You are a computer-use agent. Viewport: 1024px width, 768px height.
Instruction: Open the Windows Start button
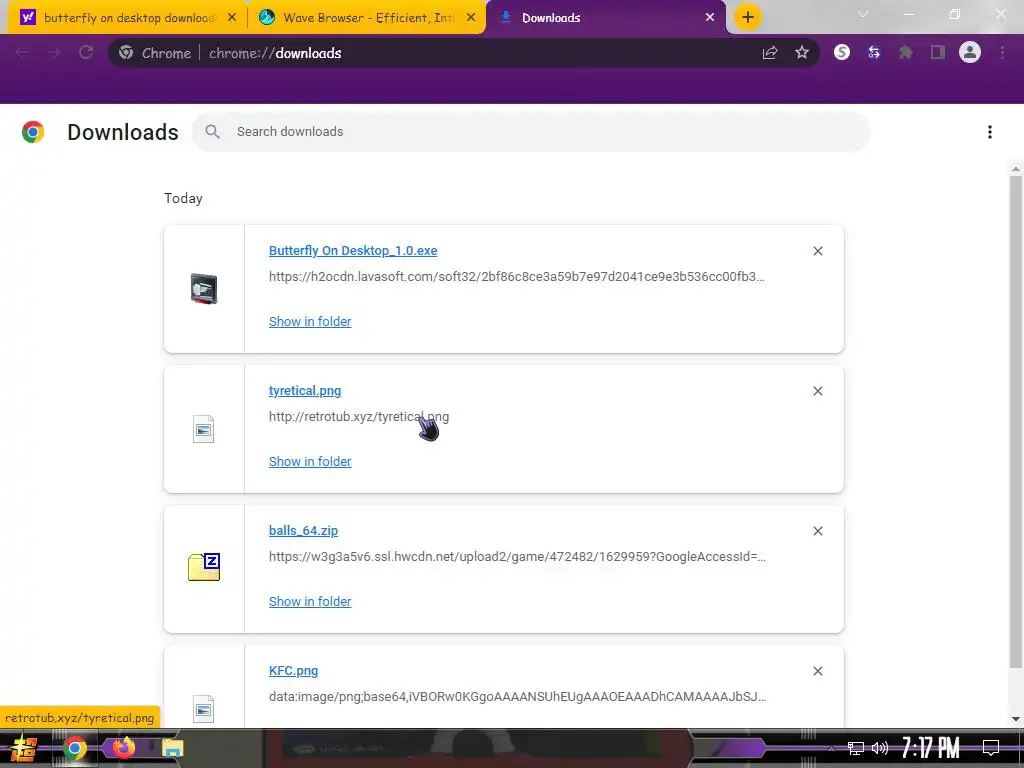(x=24, y=748)
